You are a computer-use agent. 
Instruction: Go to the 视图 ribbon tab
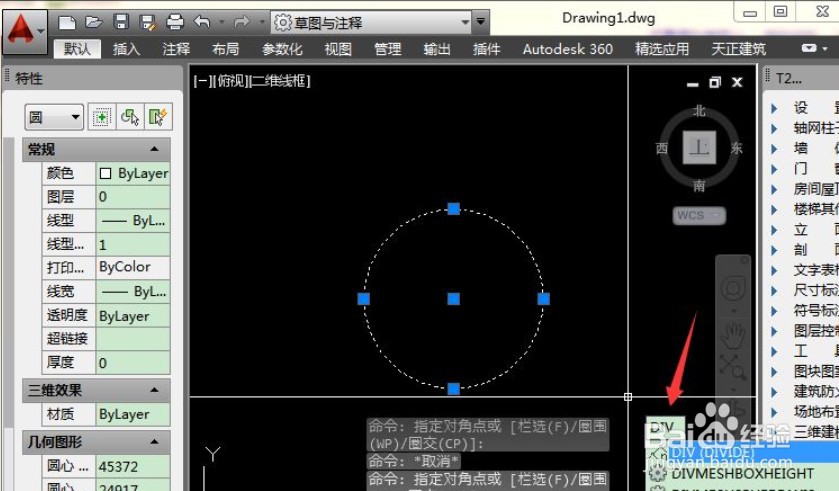click(x=338, y=49)
